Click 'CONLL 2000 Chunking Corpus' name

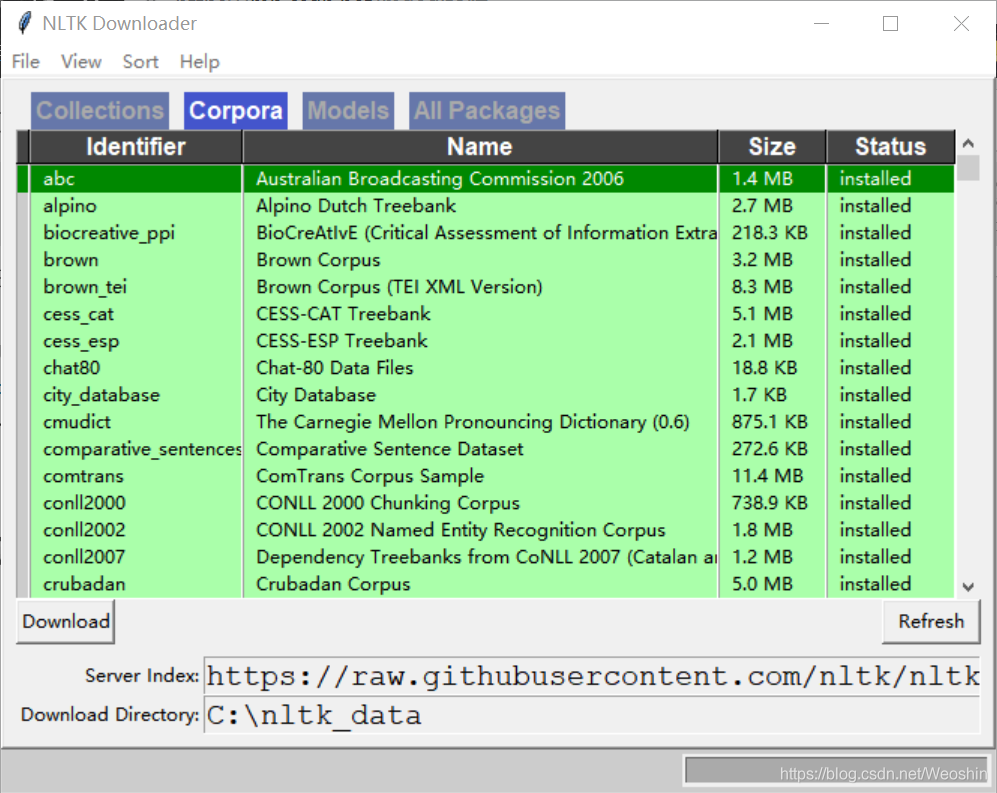click(388, 503)
